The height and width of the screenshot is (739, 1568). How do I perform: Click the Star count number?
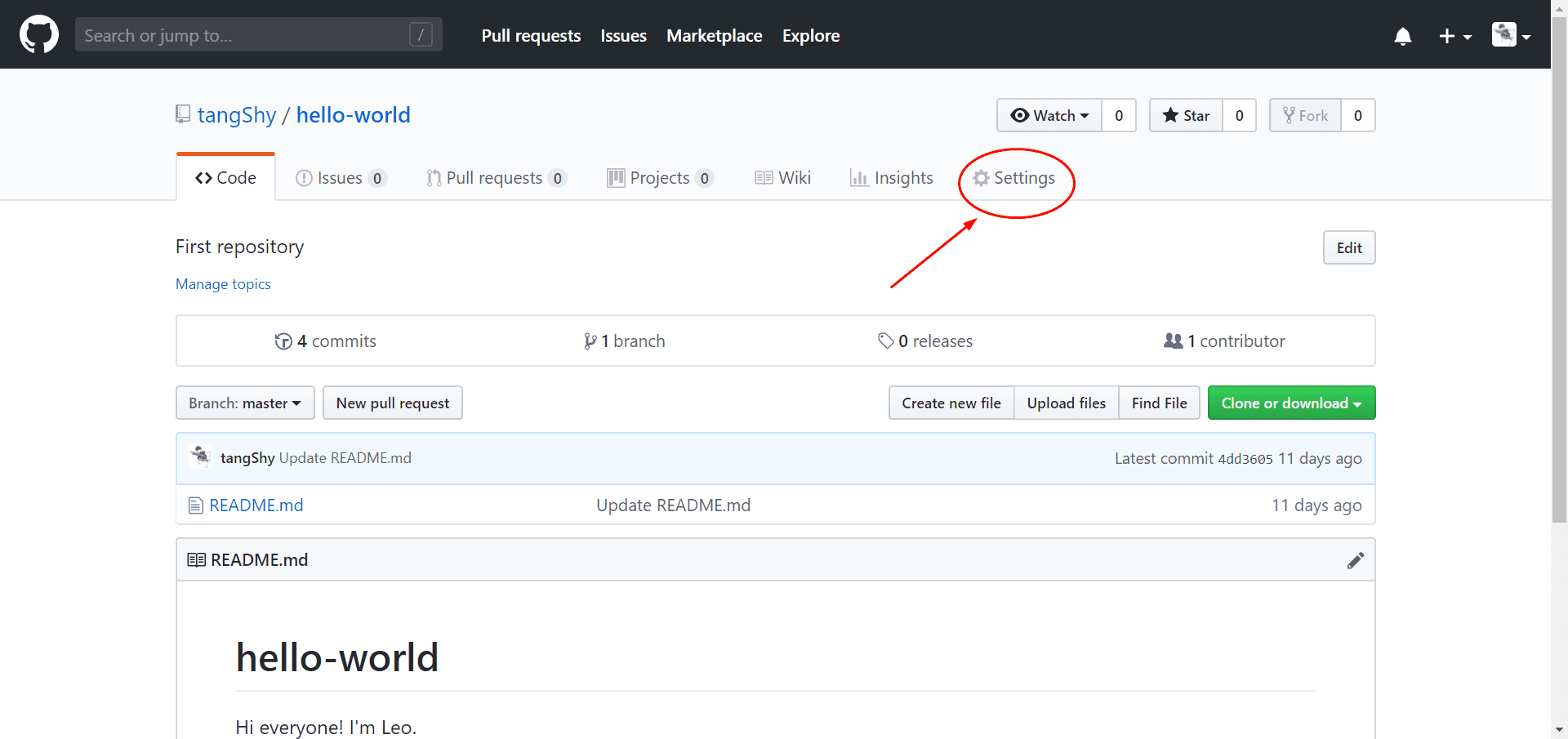point(1240,115)
